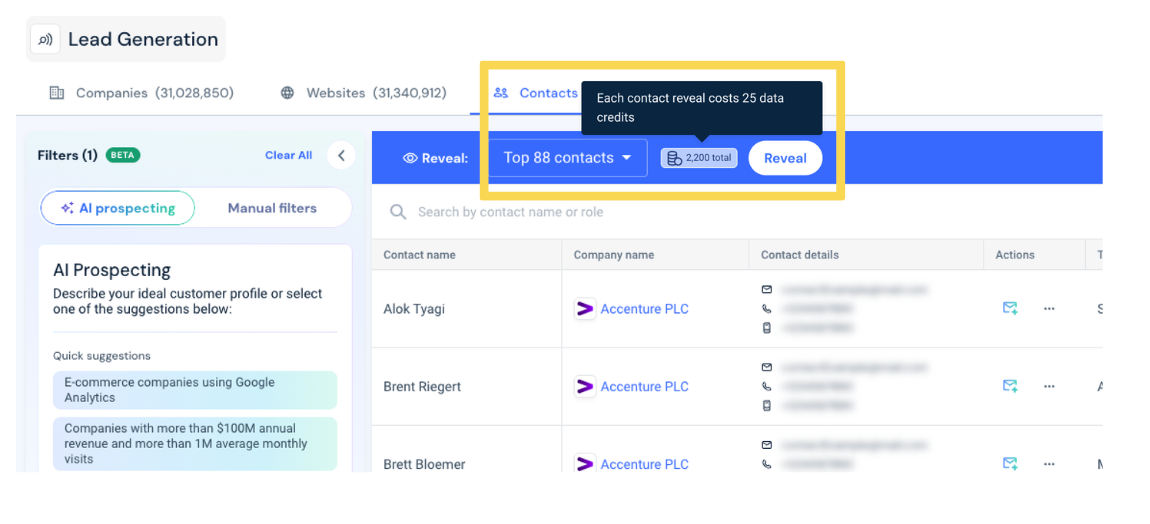This screenshot has height=524, width=1150.
Task: Click add-email action for Alok Tyagi
Action: (1010, 308)
